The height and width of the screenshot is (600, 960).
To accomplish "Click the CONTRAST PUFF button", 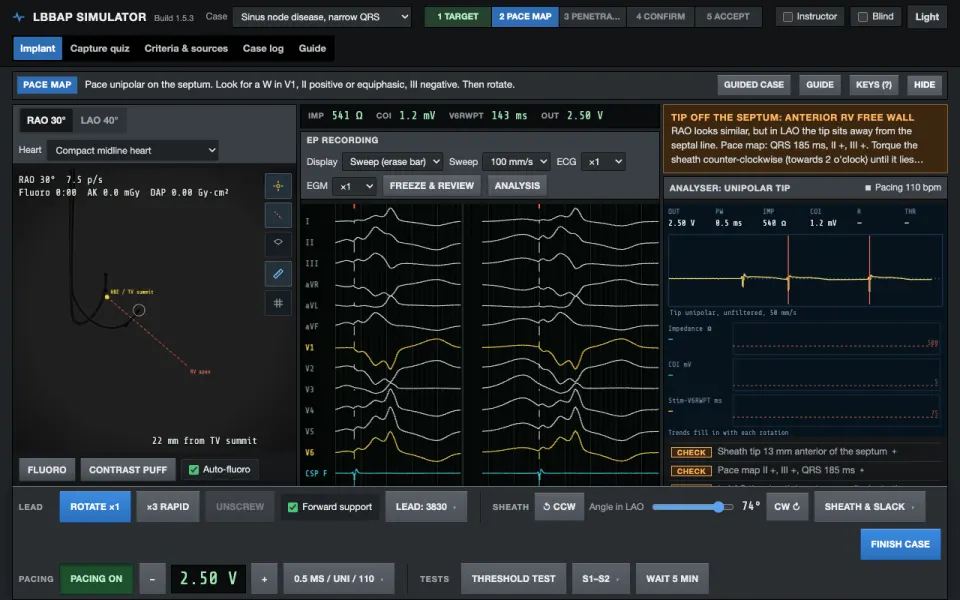I will [x=128, y=470].
